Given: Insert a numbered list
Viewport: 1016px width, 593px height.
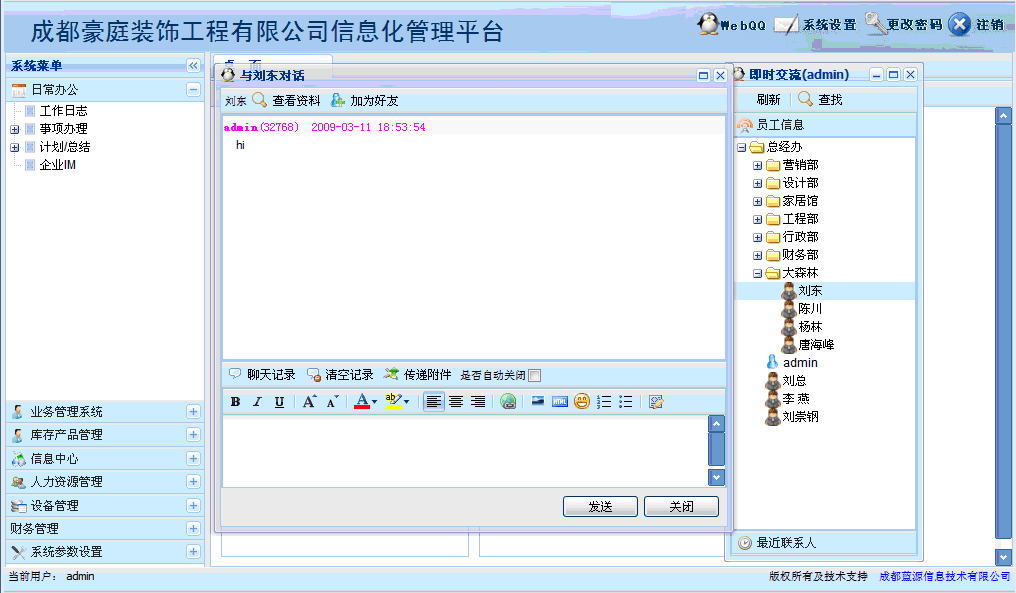Looking at the screenshot, I should [x=604, y=402].
